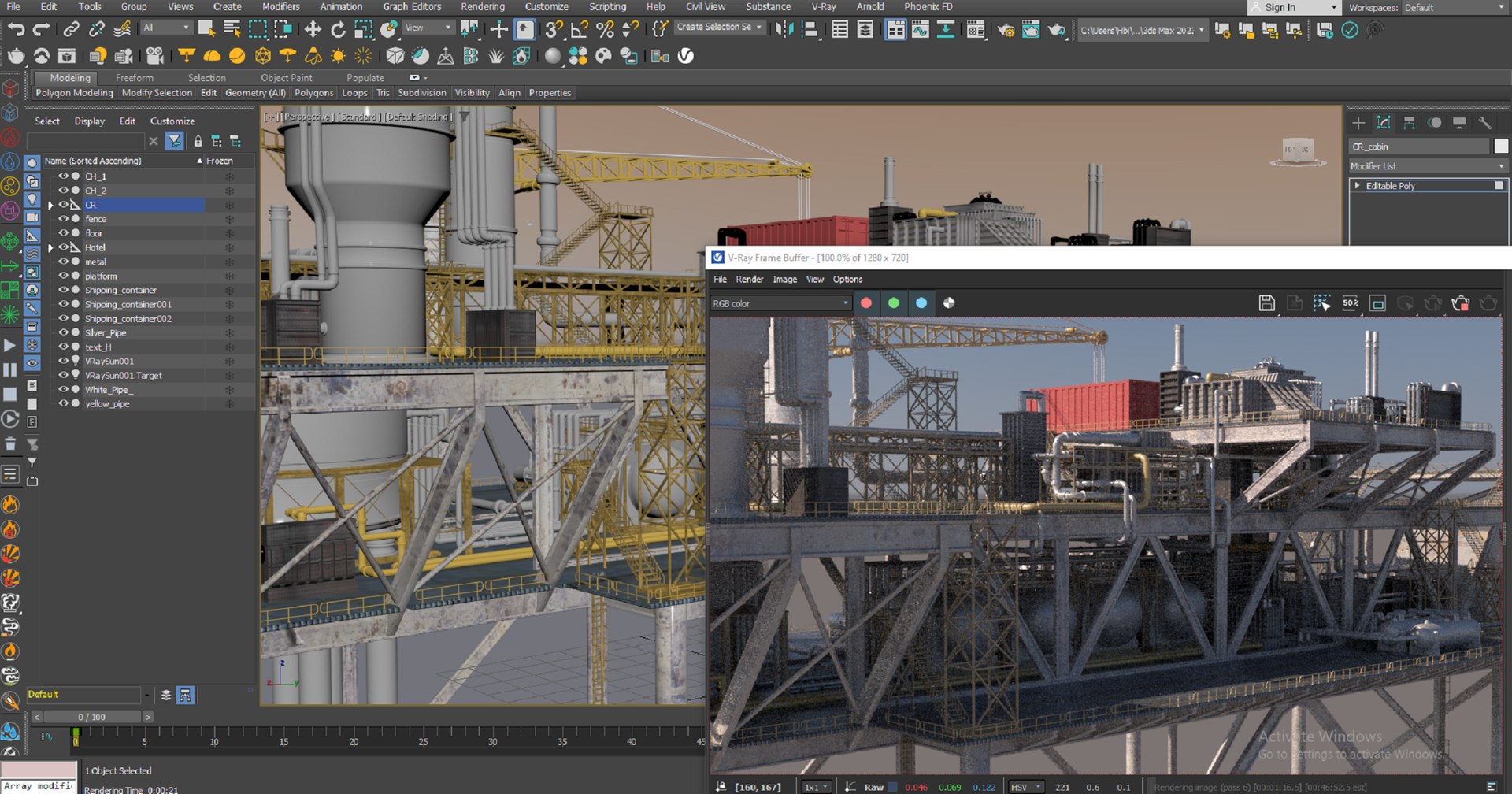Screen dimensions: 1512x794
Task: Switch to the Object Paint ribbon tab
Action: coord(287,78)
